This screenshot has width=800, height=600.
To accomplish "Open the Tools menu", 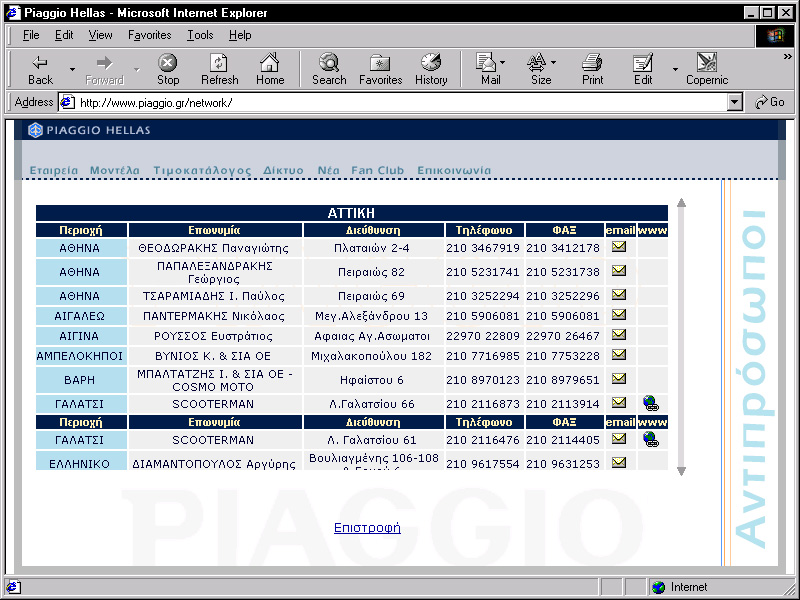I will coord(200,35).
